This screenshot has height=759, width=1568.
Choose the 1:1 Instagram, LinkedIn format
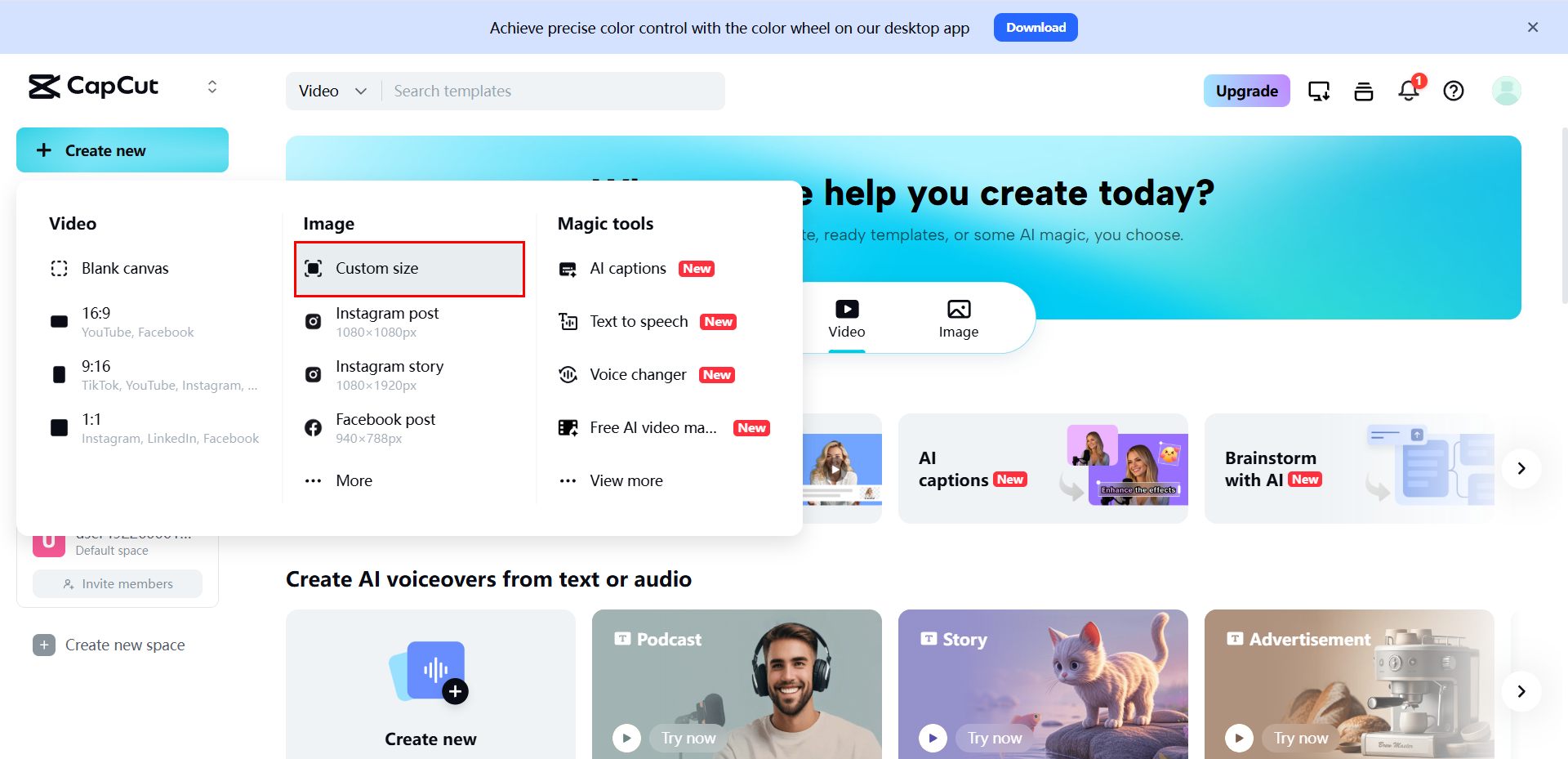coord(154,428)
